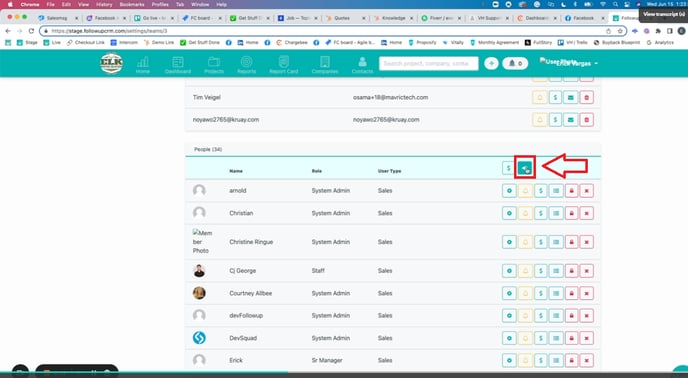Open the user profile dropdown in header
Screen dimensions: 688x378
pyautogui.click(x=569, y=63)
